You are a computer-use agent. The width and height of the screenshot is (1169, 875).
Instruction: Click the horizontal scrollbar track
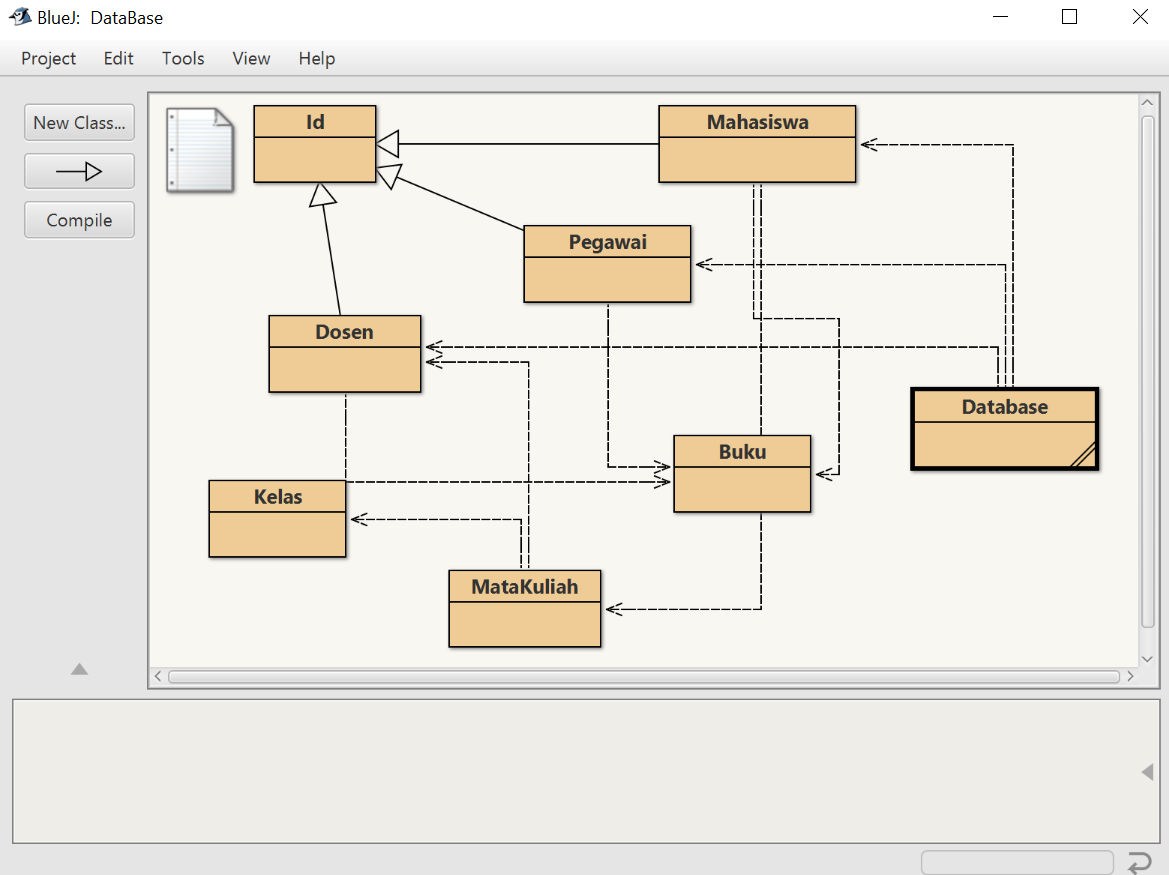(x=644, y=676)
